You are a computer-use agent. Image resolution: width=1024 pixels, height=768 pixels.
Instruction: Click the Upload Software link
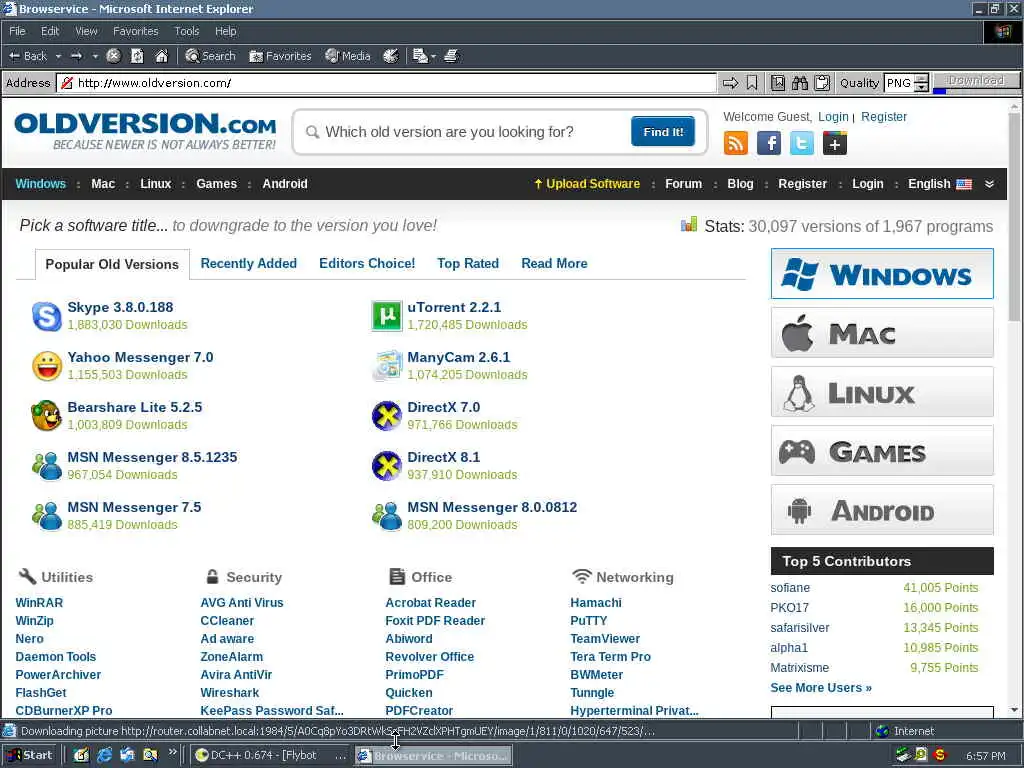tap(587, 184)
